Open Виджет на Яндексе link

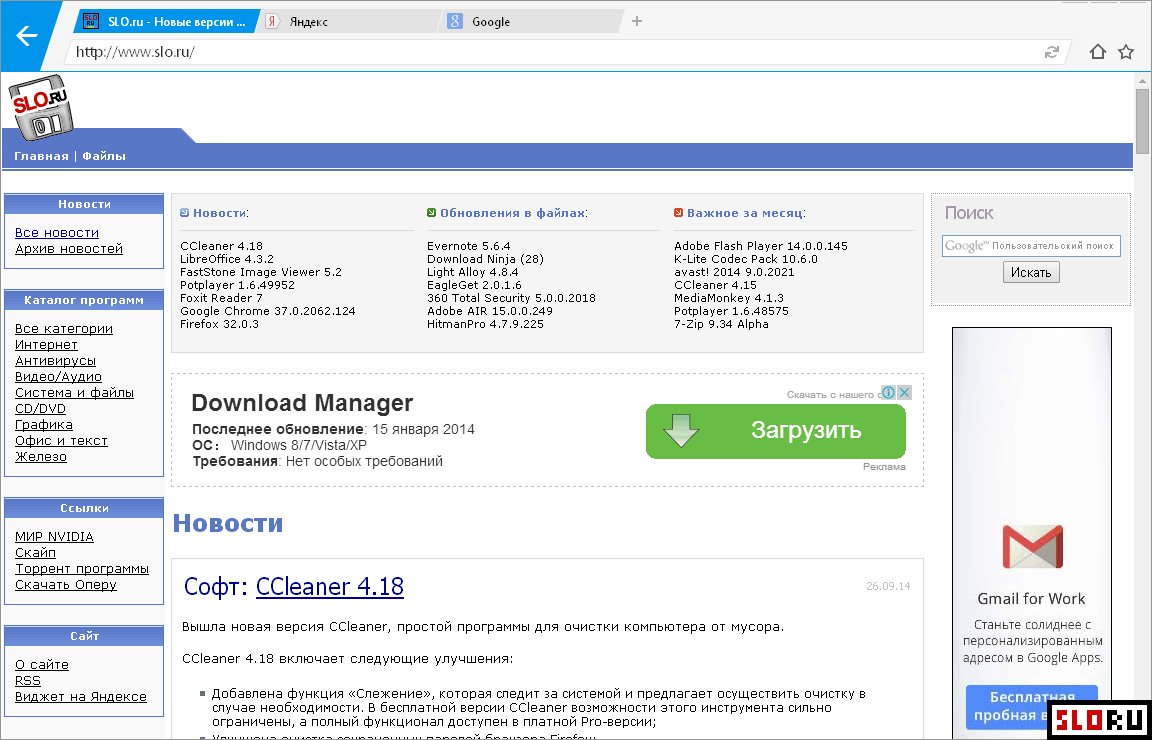[81, 697]
